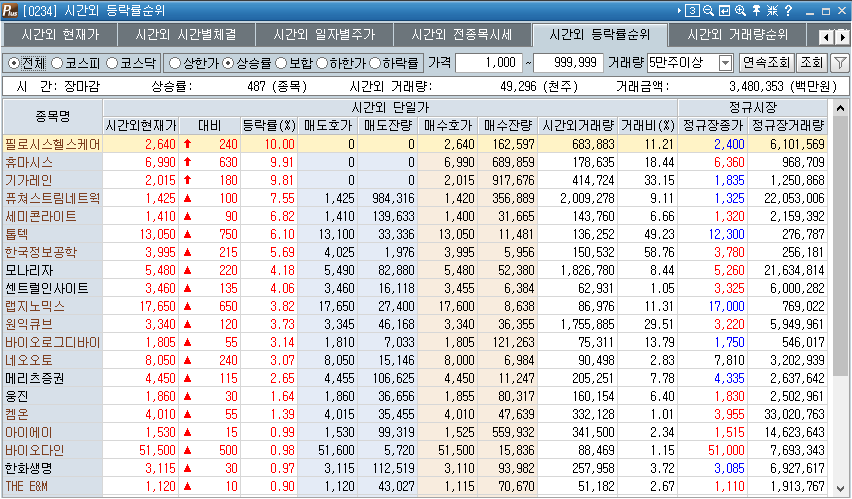Image resolution: width=852 pixels, height=499 pixels.
Task: Click the help question mark icon
Action: (788, 10)
